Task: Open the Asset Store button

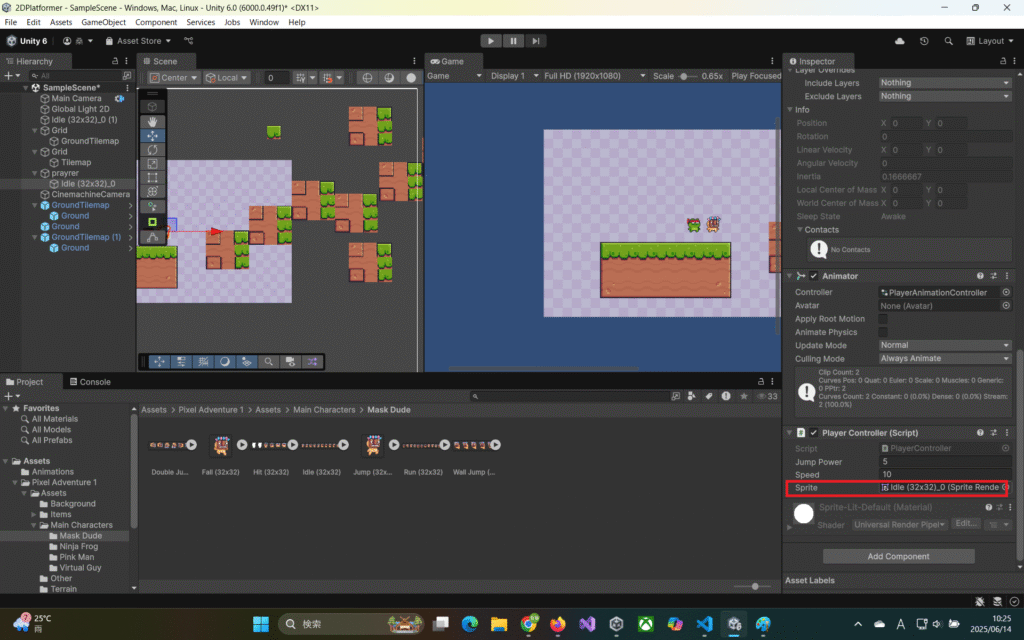Action: tap(138, 40)
